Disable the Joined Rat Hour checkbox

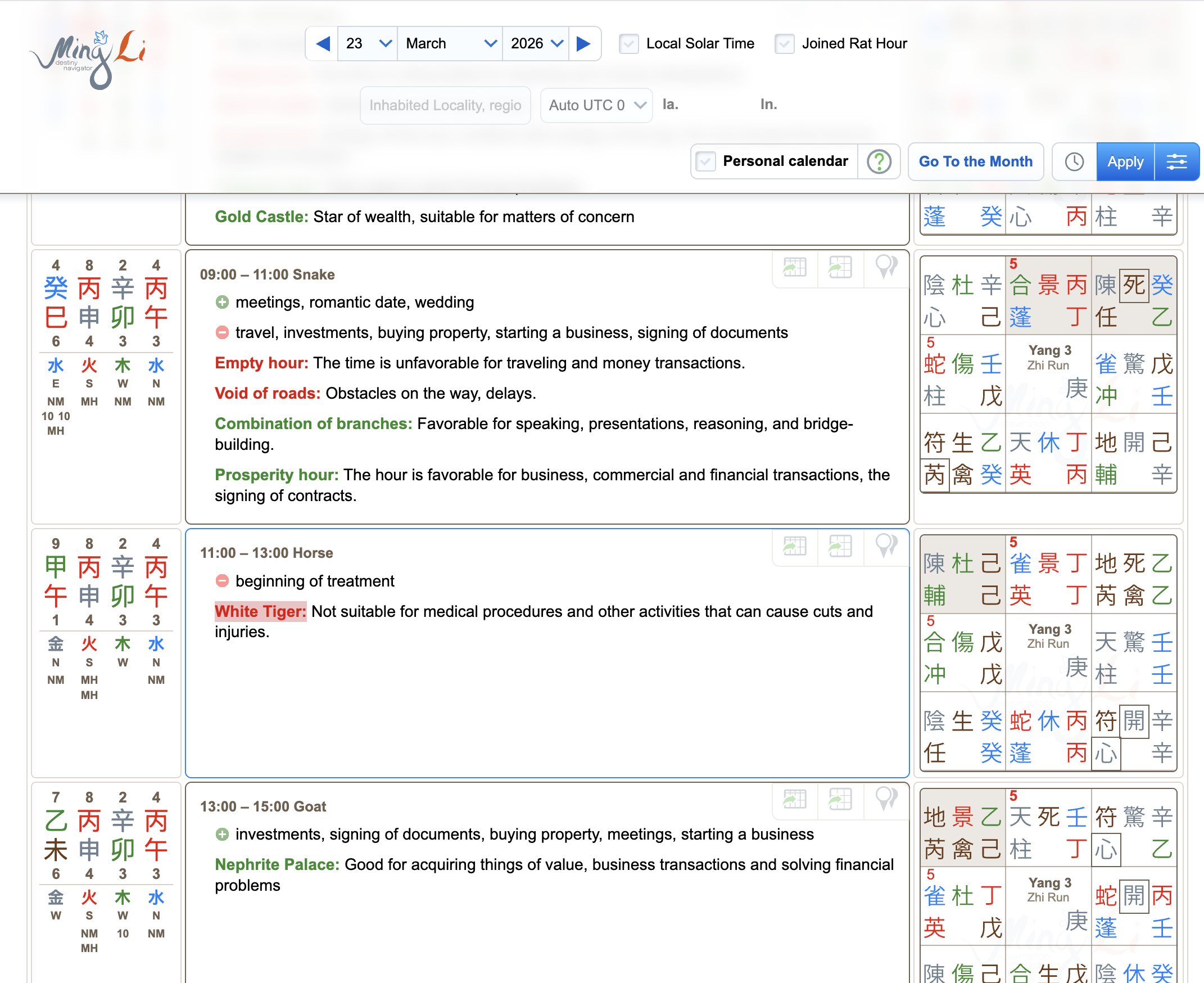pyautogui.click(x=784, y=44)
